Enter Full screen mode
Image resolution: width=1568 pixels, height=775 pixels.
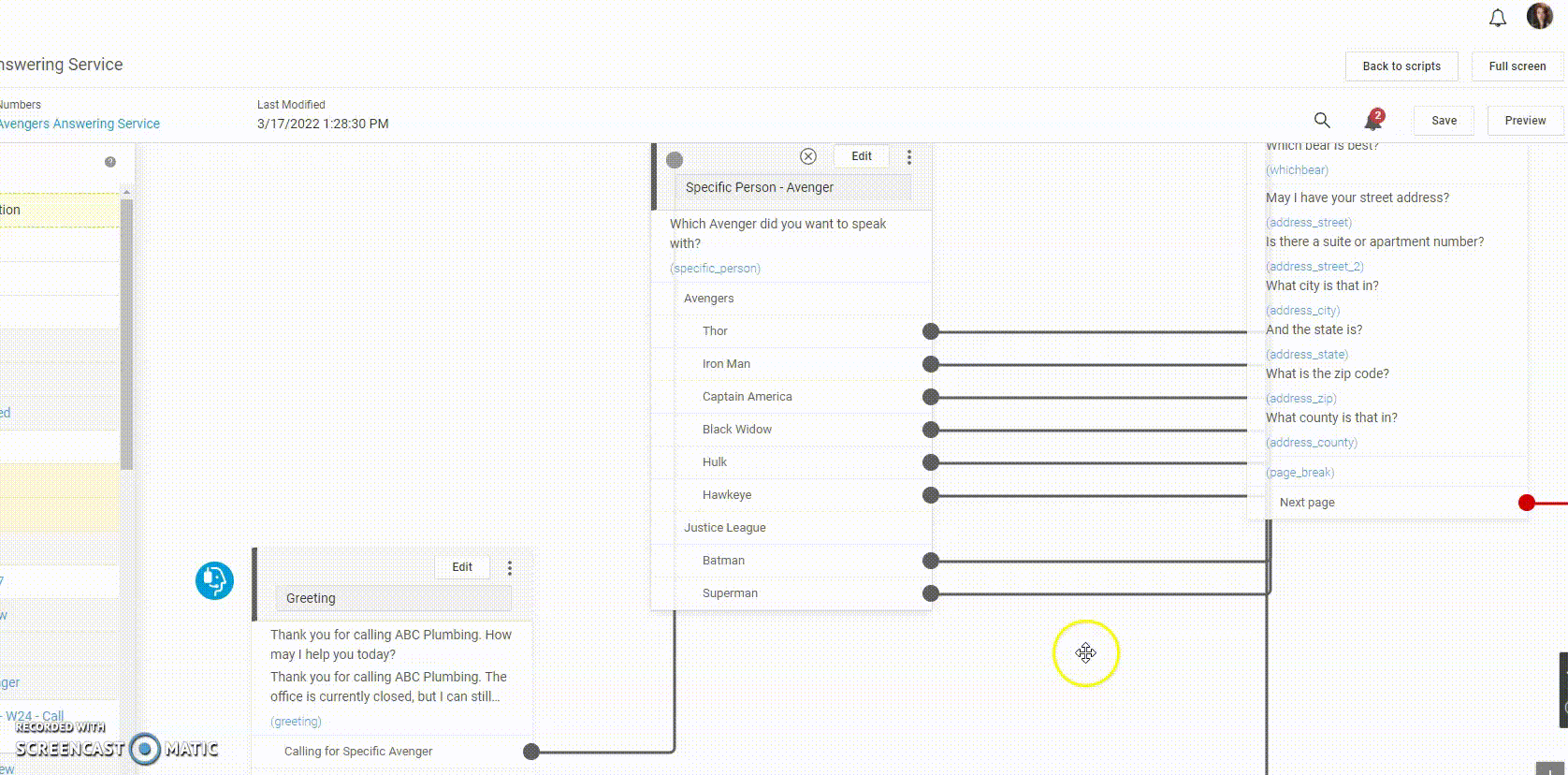[1517, 66]
